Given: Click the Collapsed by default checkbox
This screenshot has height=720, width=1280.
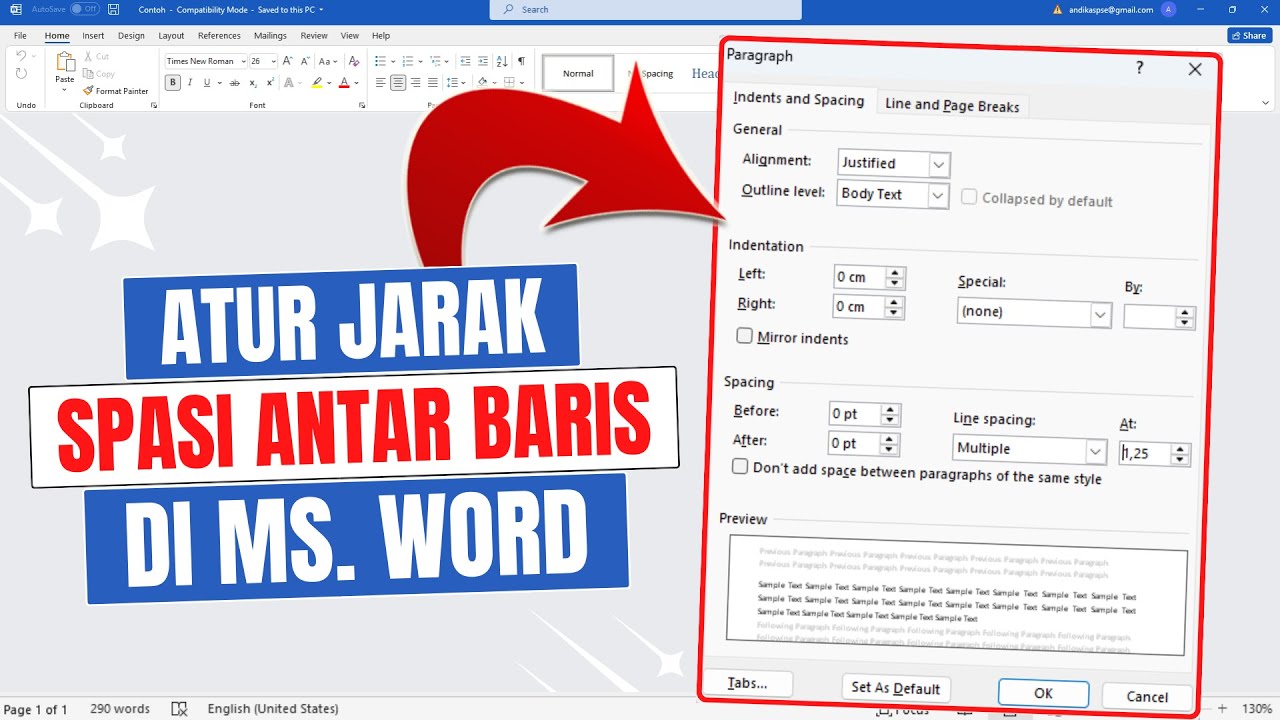Looking at the screenshot, I should tap(969, 197).
